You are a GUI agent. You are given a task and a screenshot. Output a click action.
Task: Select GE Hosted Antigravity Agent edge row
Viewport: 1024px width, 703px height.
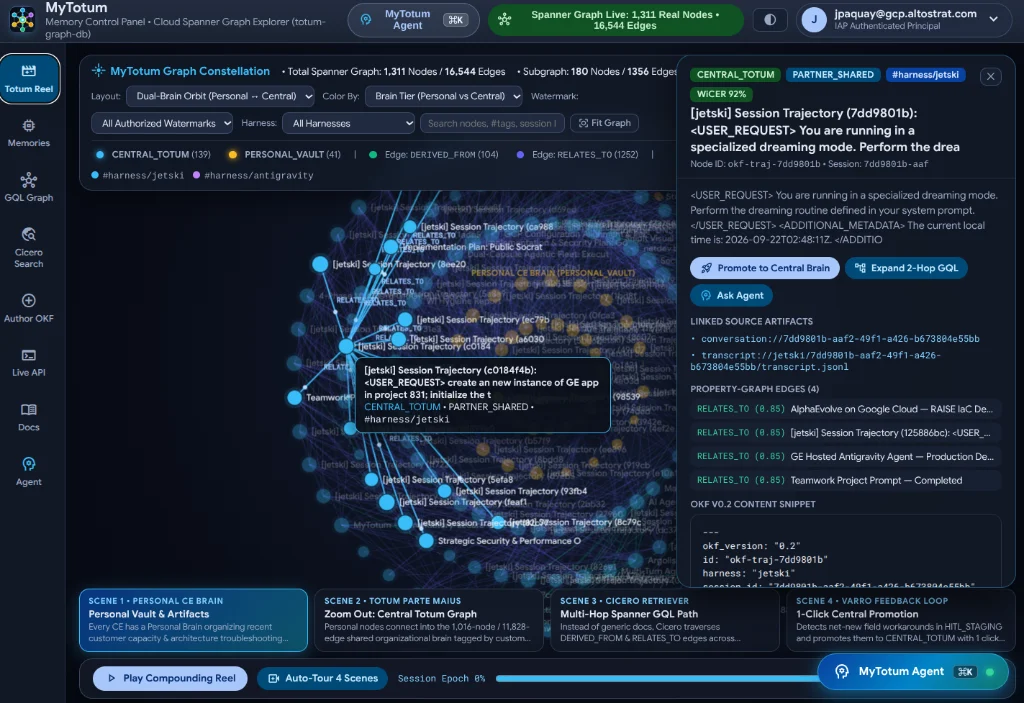(846, 457)
